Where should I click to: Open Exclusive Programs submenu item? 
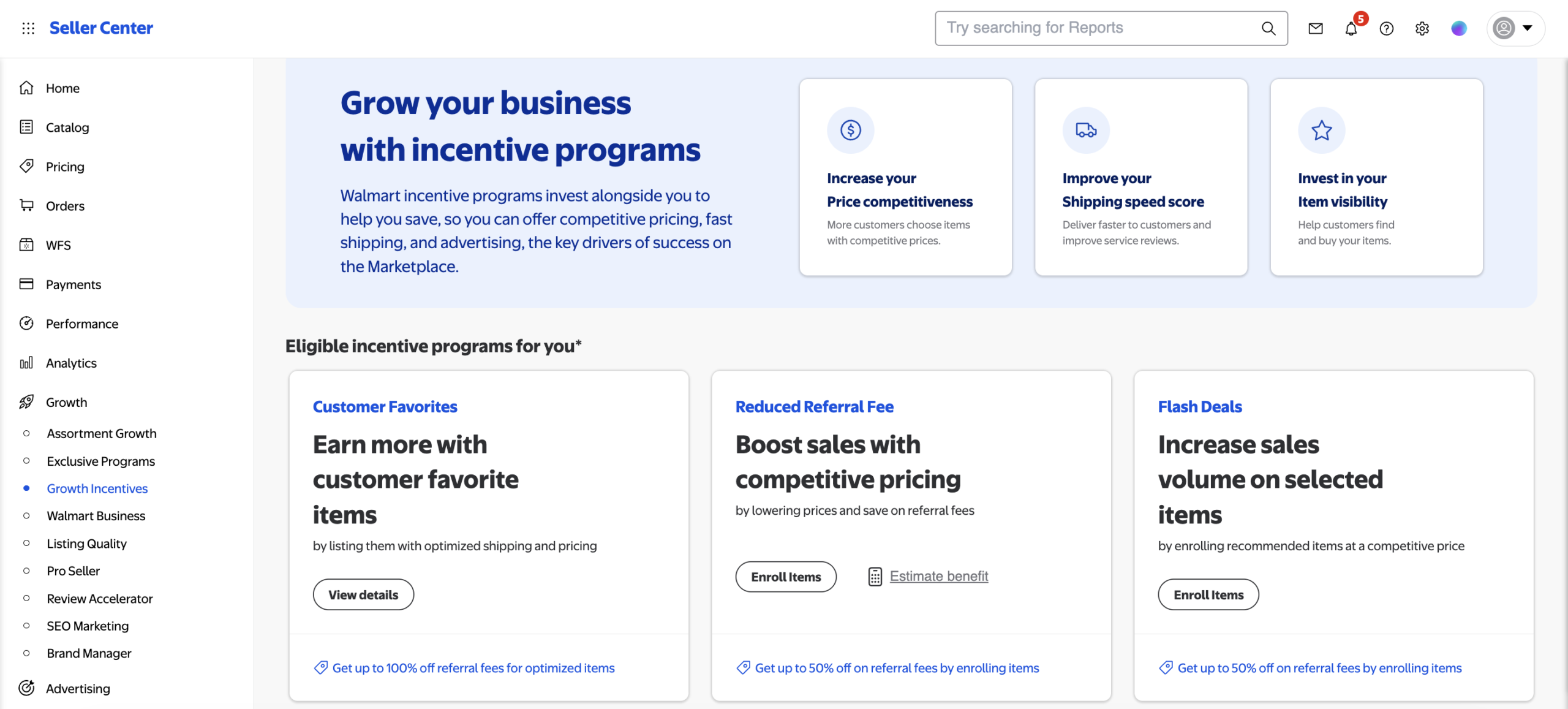click(101, 461)
